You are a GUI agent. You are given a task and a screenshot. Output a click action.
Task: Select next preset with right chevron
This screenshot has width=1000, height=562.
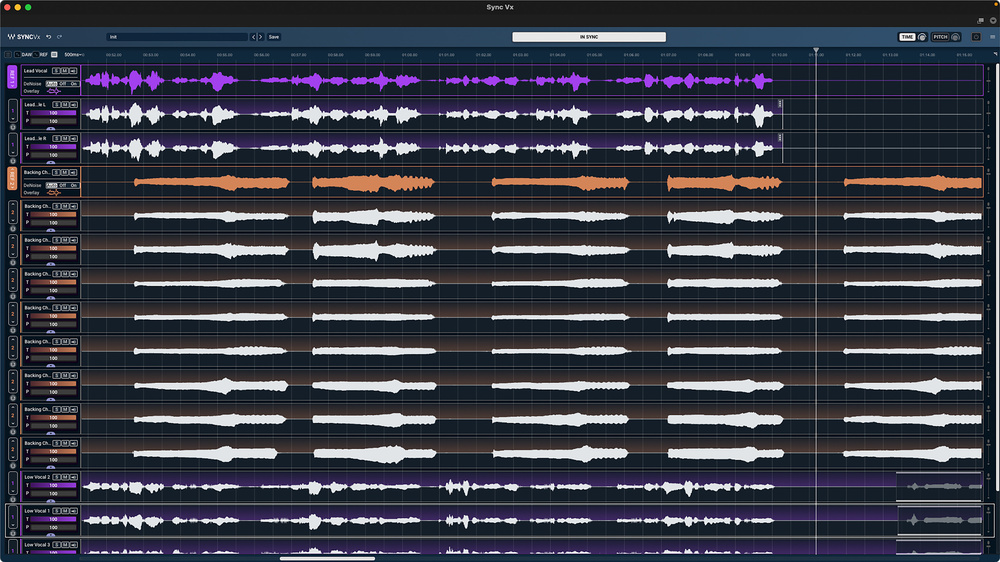point(260,37)
